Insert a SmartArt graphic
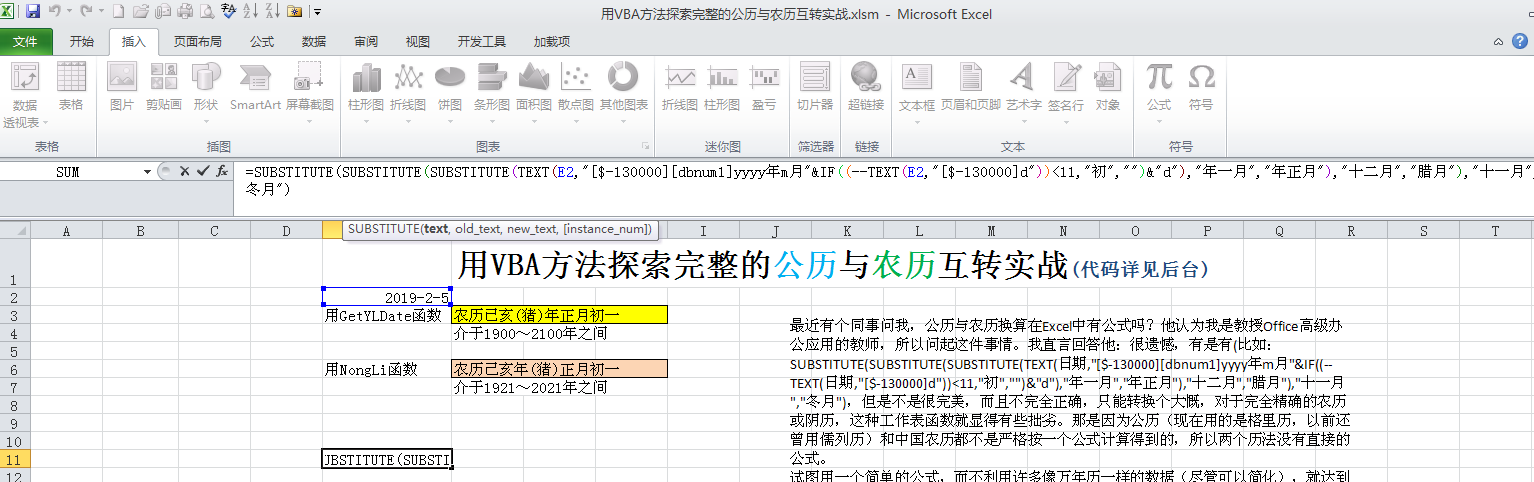Image resolution: width=1534 pixels, height=482 pixels. (255, 87)
